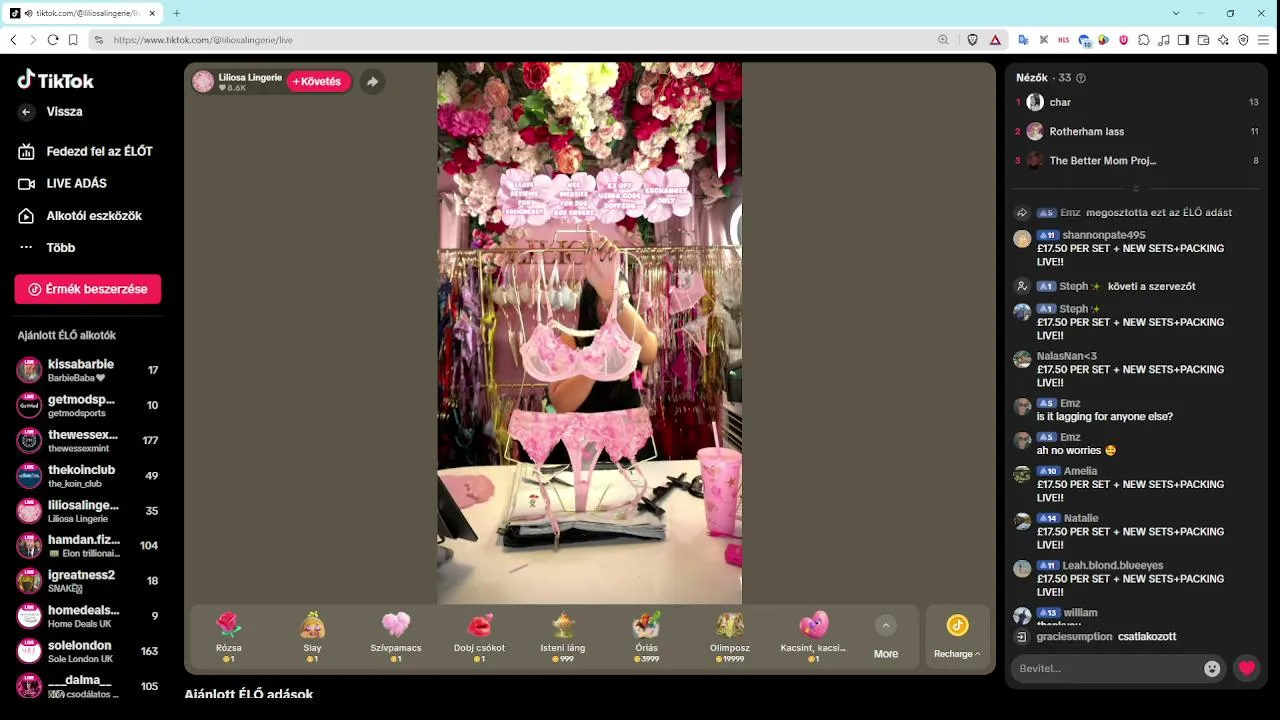Open Fedezd fel az ÉLŐT page
1280x720 pixels.
85,151
